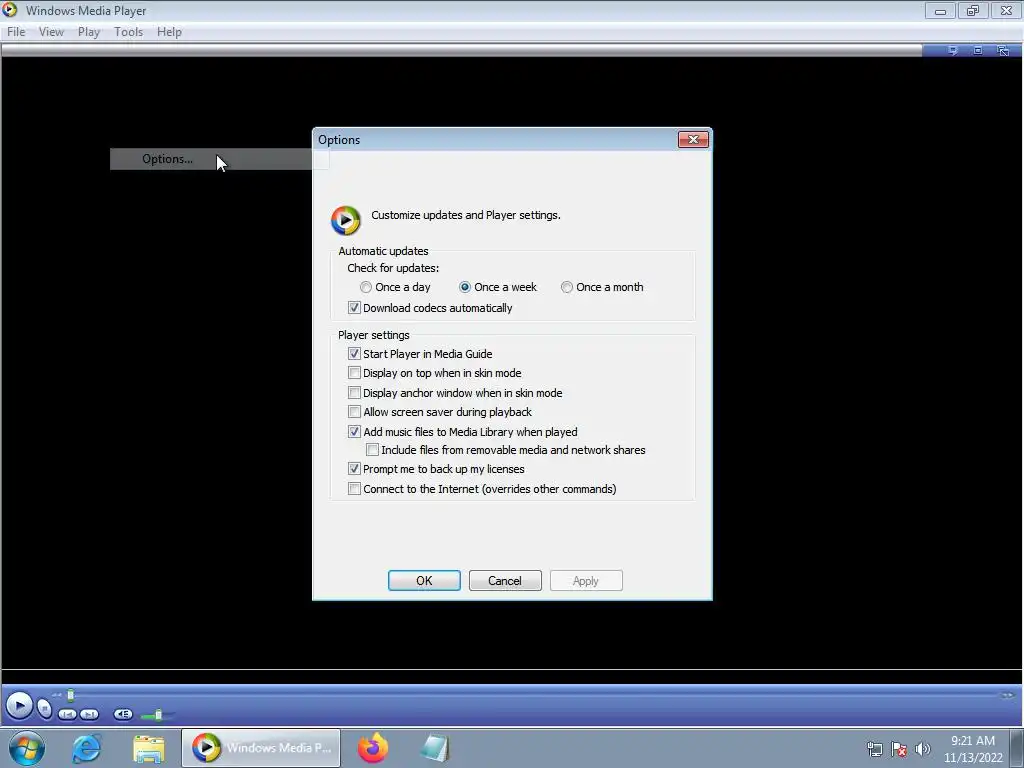This screenshot has width=1024, height=768.
Task: Stop playback using the Stop button
Action: click(44, 708)
